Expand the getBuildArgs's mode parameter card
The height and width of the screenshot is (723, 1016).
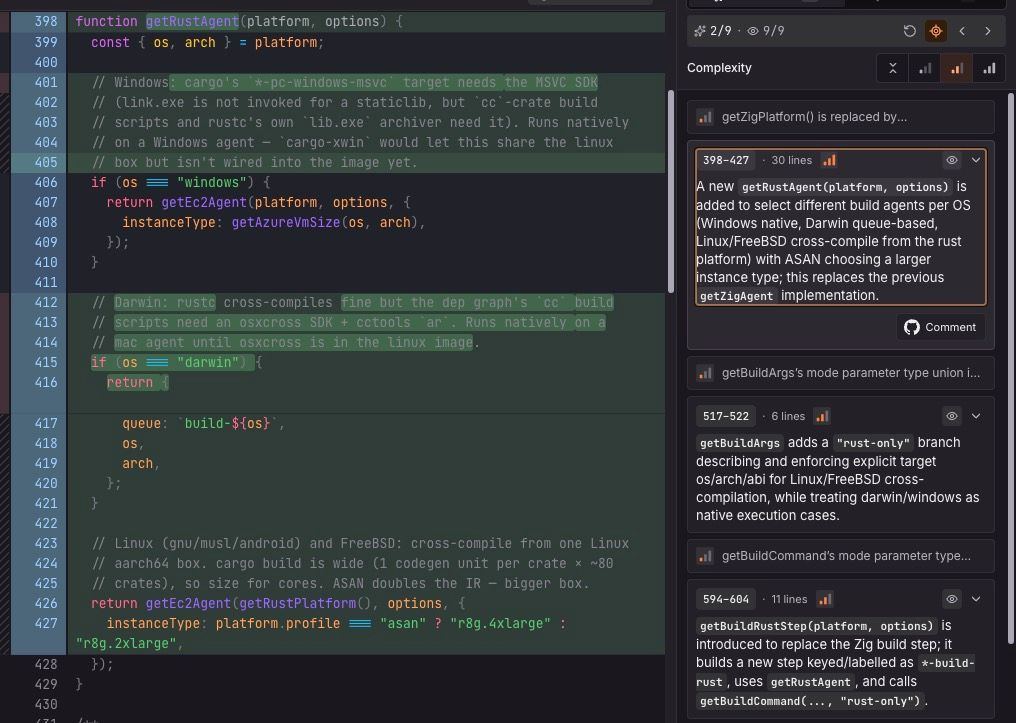point(840,373)
